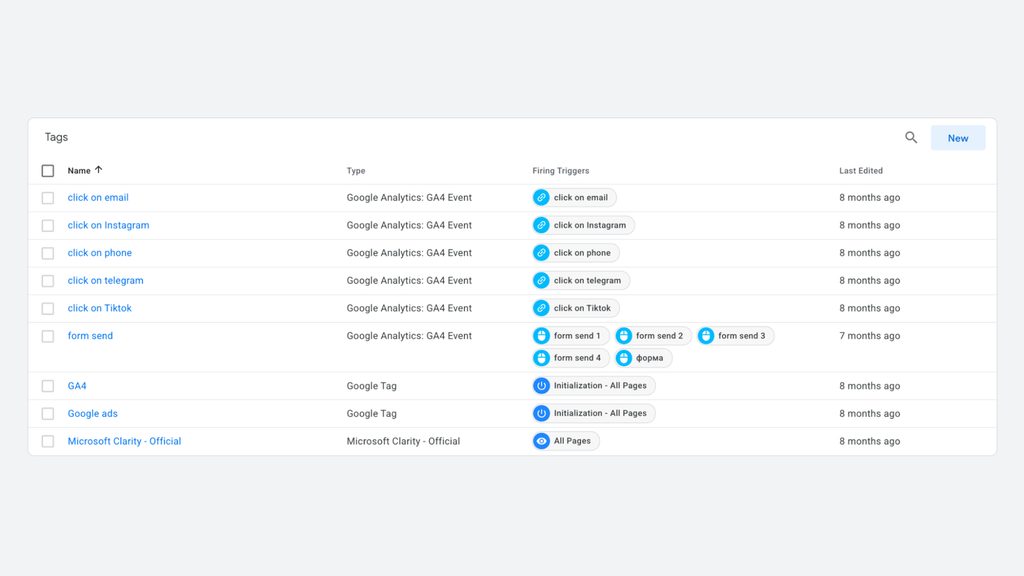Viewport: 1024px width, 576px height.
Task: Click the link icon of the 'click on Tiktok' trigger
Action: (x=541, y=308)
